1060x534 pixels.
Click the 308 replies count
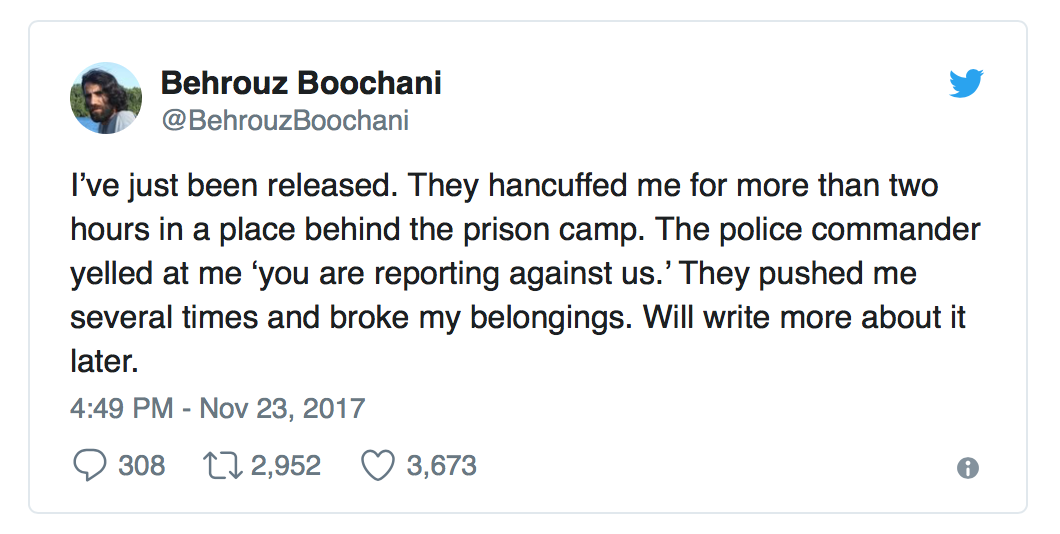[142, 466]
